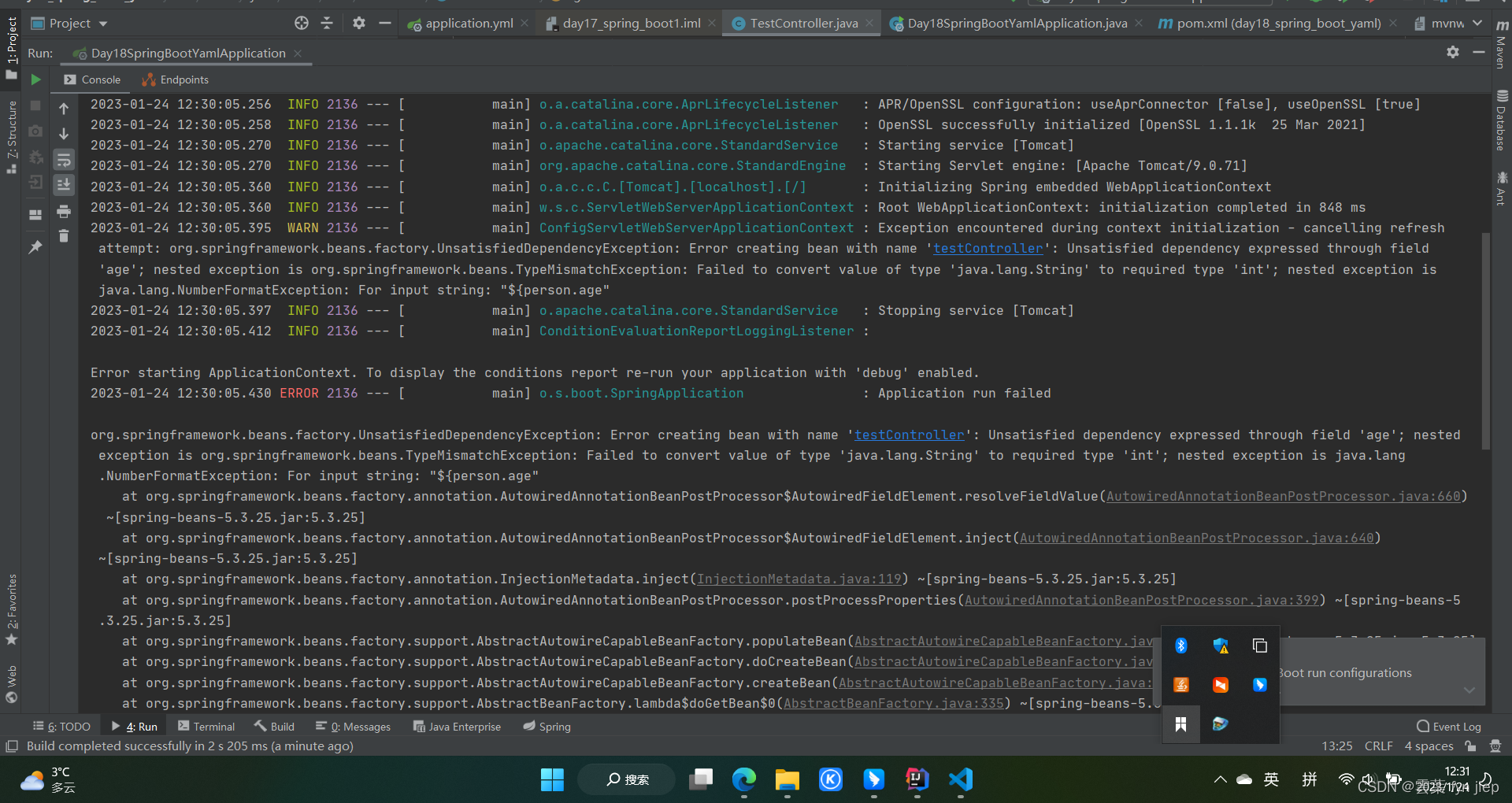
Task: Click Bluetooth icon in tray overflow
Action: click(x=1180, y=646)
